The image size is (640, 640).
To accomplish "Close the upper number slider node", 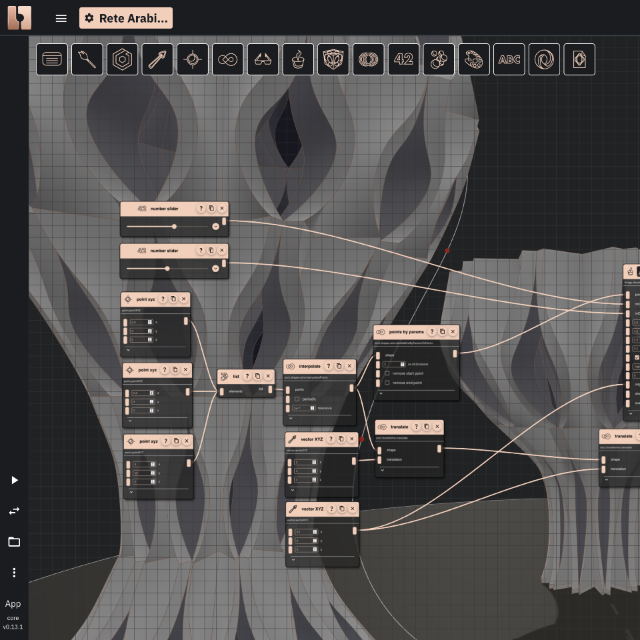I will tap(222, 208).
